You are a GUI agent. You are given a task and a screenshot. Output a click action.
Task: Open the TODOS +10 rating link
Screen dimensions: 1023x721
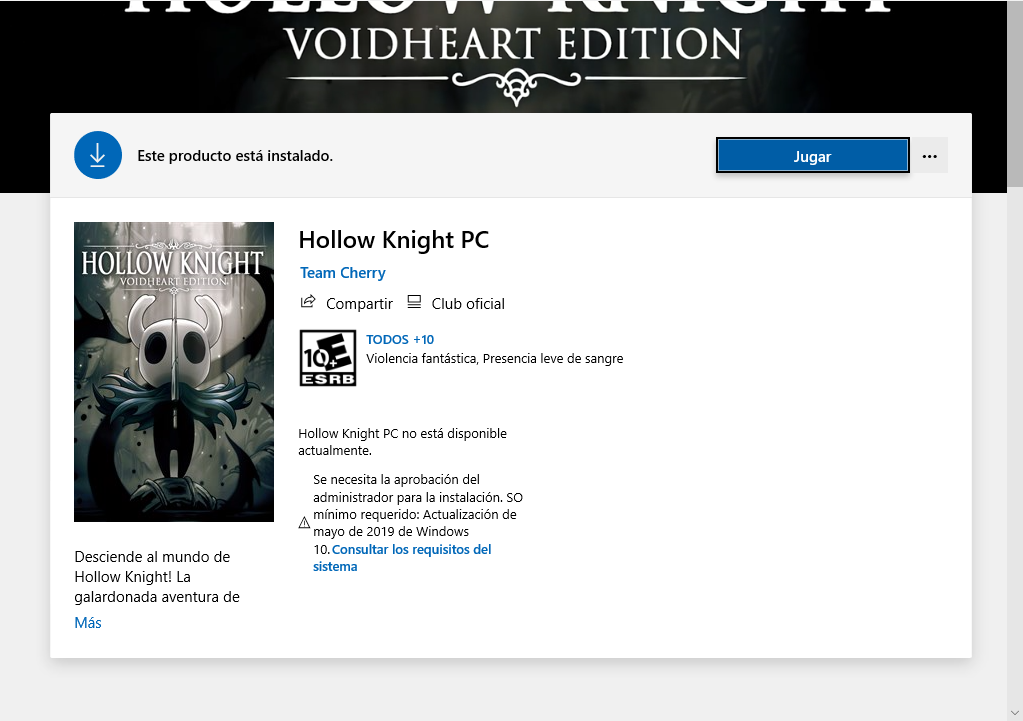400,339
